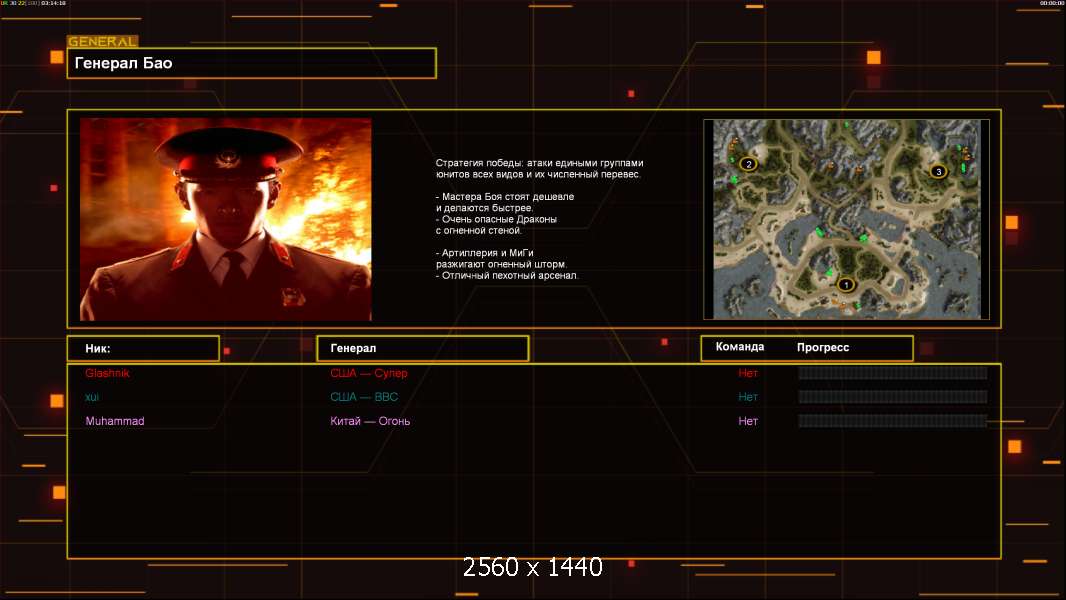This screenshot has width=1066, height=600.
Task: Click start position marker 2 on minimap
Action: 749,164
